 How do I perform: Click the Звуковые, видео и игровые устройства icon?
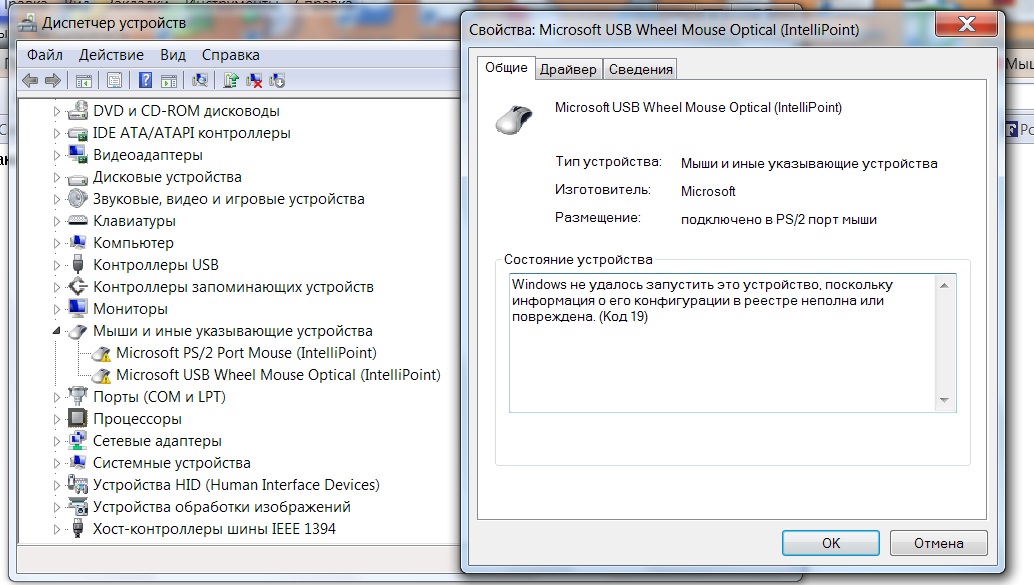click(x=78, y=199)
